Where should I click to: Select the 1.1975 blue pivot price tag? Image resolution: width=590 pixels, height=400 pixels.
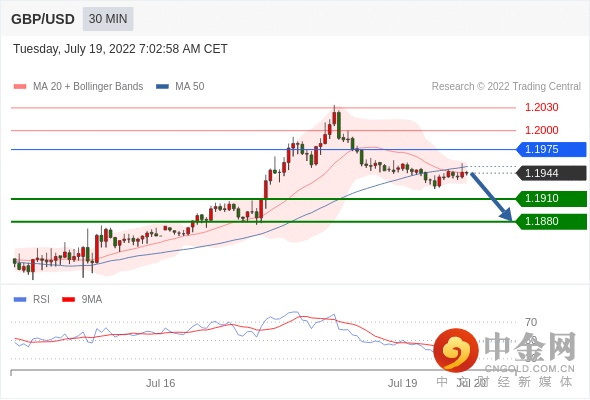[551, 149]
